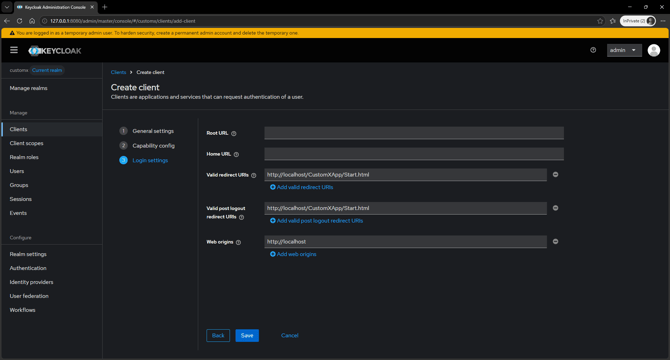
Task: Click the Keycloak logo
Action: pyautogui.click(x=55, y=51)
